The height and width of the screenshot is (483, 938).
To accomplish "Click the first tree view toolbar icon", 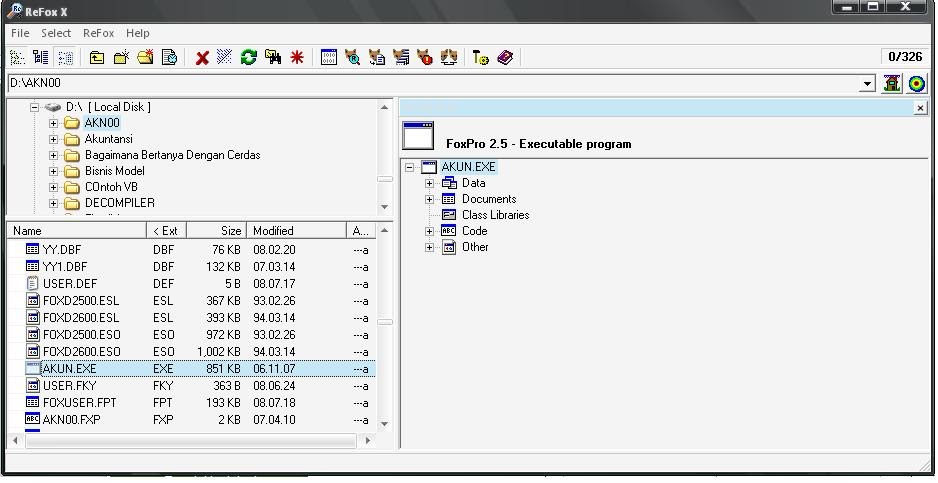I will click(17, 57).
